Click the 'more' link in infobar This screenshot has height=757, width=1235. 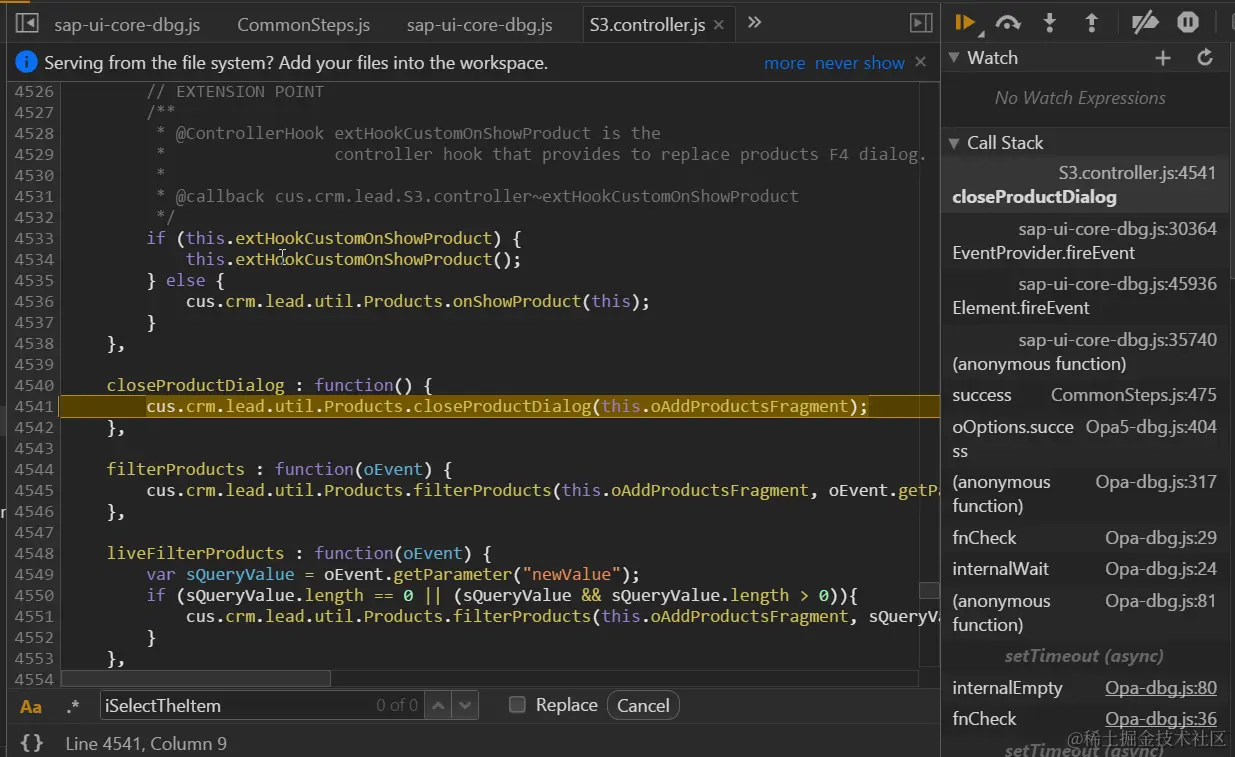pos(785,63)
